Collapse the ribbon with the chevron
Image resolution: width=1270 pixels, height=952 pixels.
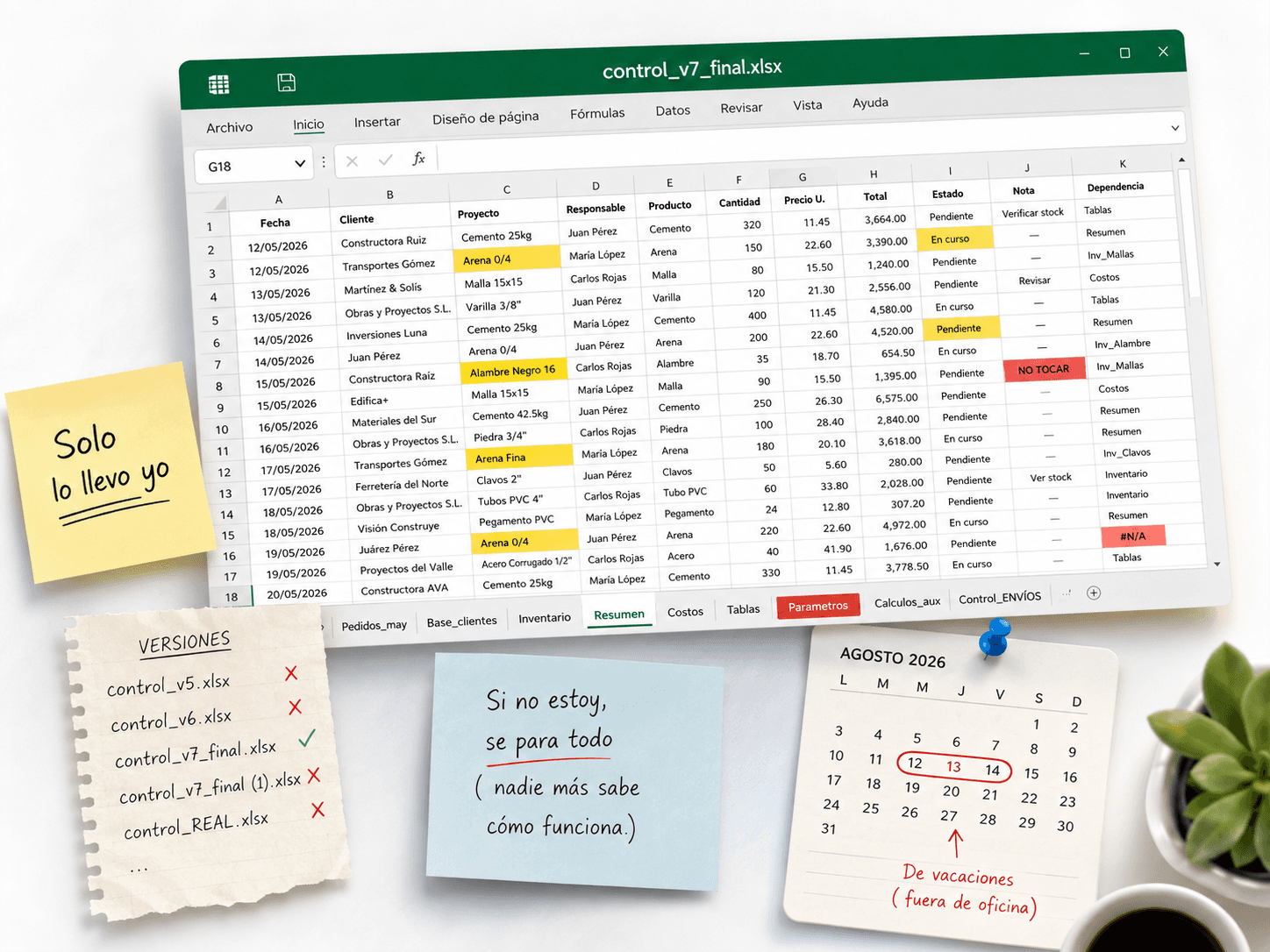1174,128
